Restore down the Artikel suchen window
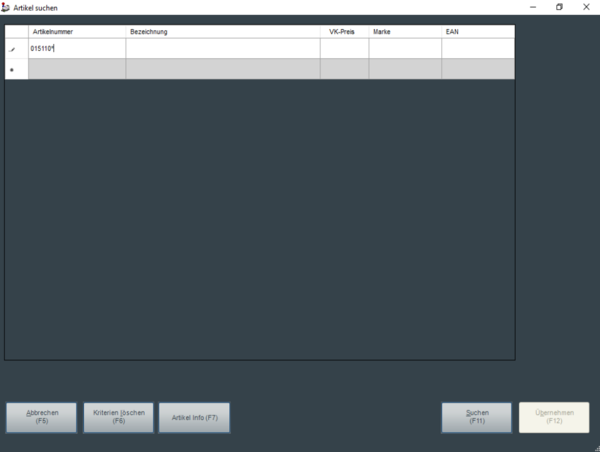The width and height of the screenshot is (600, 452). [x=558, y=7]
